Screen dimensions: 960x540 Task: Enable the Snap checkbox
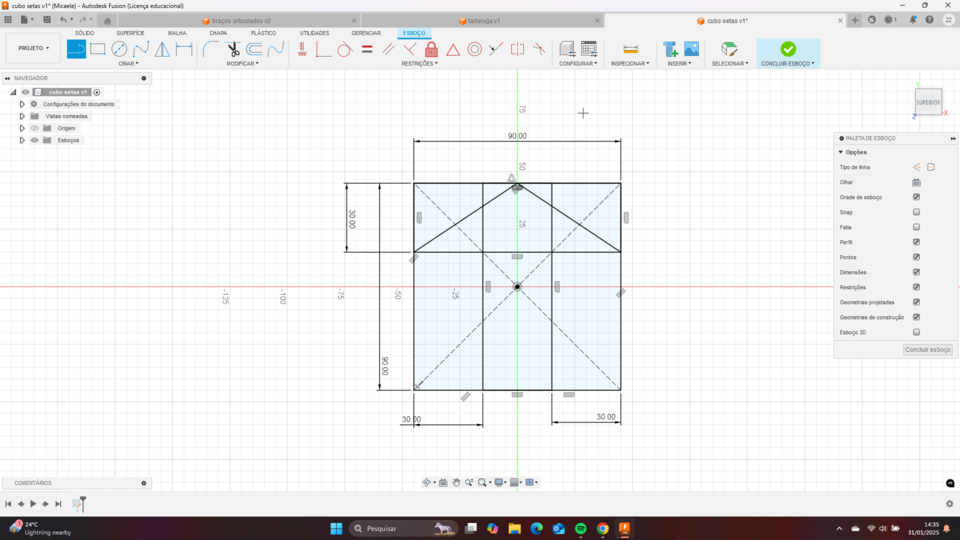(x=916, y=212)
